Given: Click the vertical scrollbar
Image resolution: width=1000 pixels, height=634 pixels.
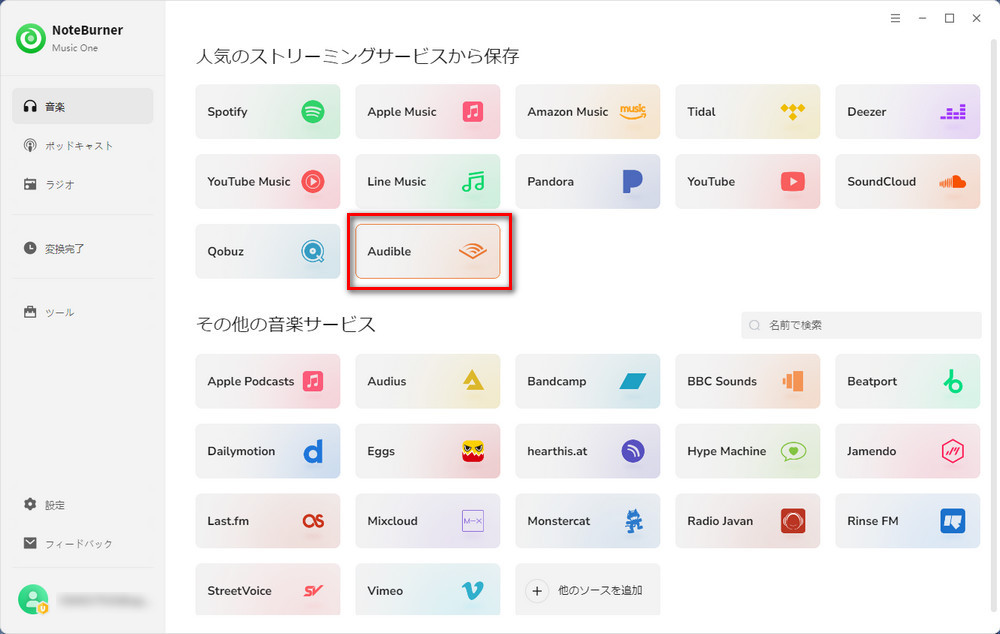Looking at the screenshot, I should pyautogui.click(x=993, y=325).
